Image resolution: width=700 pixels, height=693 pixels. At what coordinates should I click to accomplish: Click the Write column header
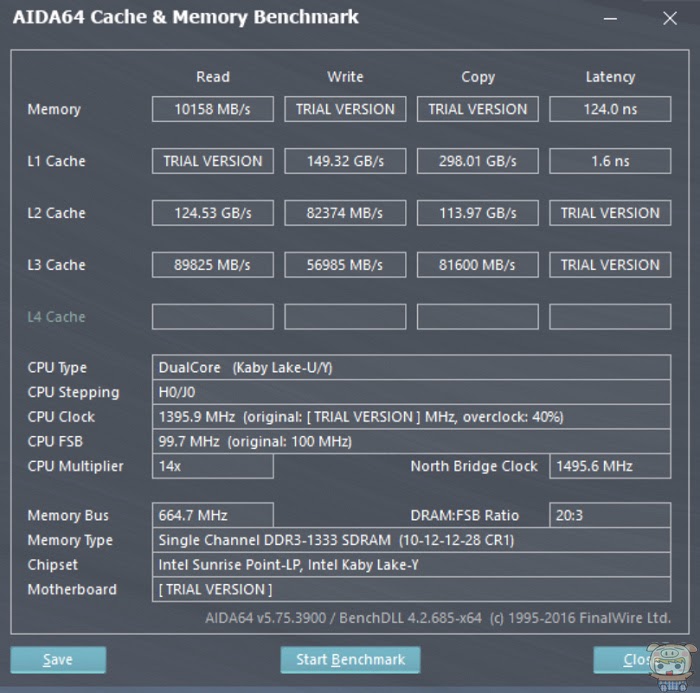[345, 77]
